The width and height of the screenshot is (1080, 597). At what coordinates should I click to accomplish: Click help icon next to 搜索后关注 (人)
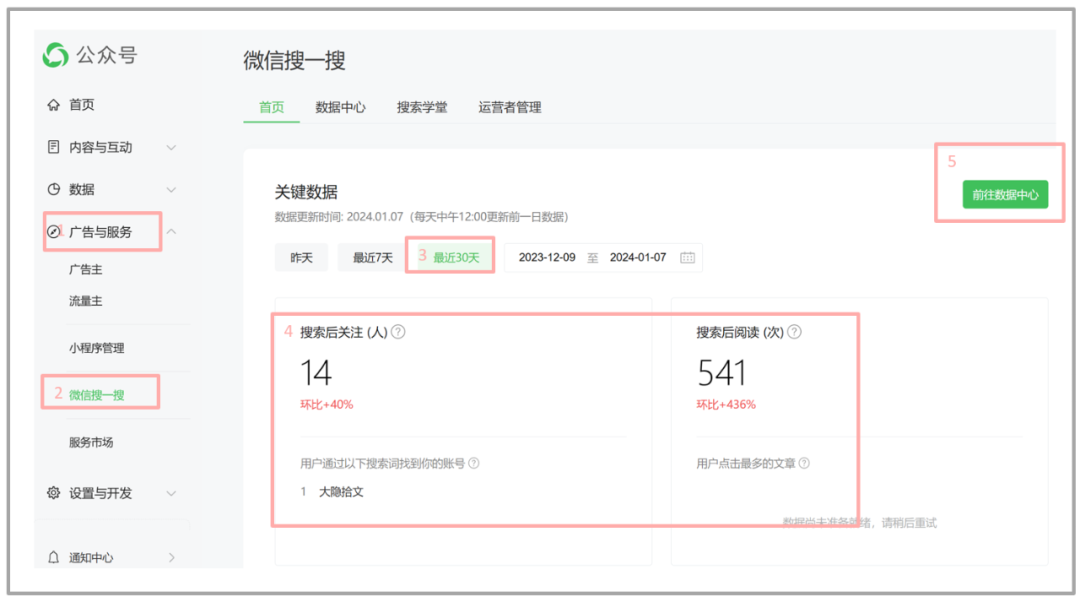click(398, 332)
